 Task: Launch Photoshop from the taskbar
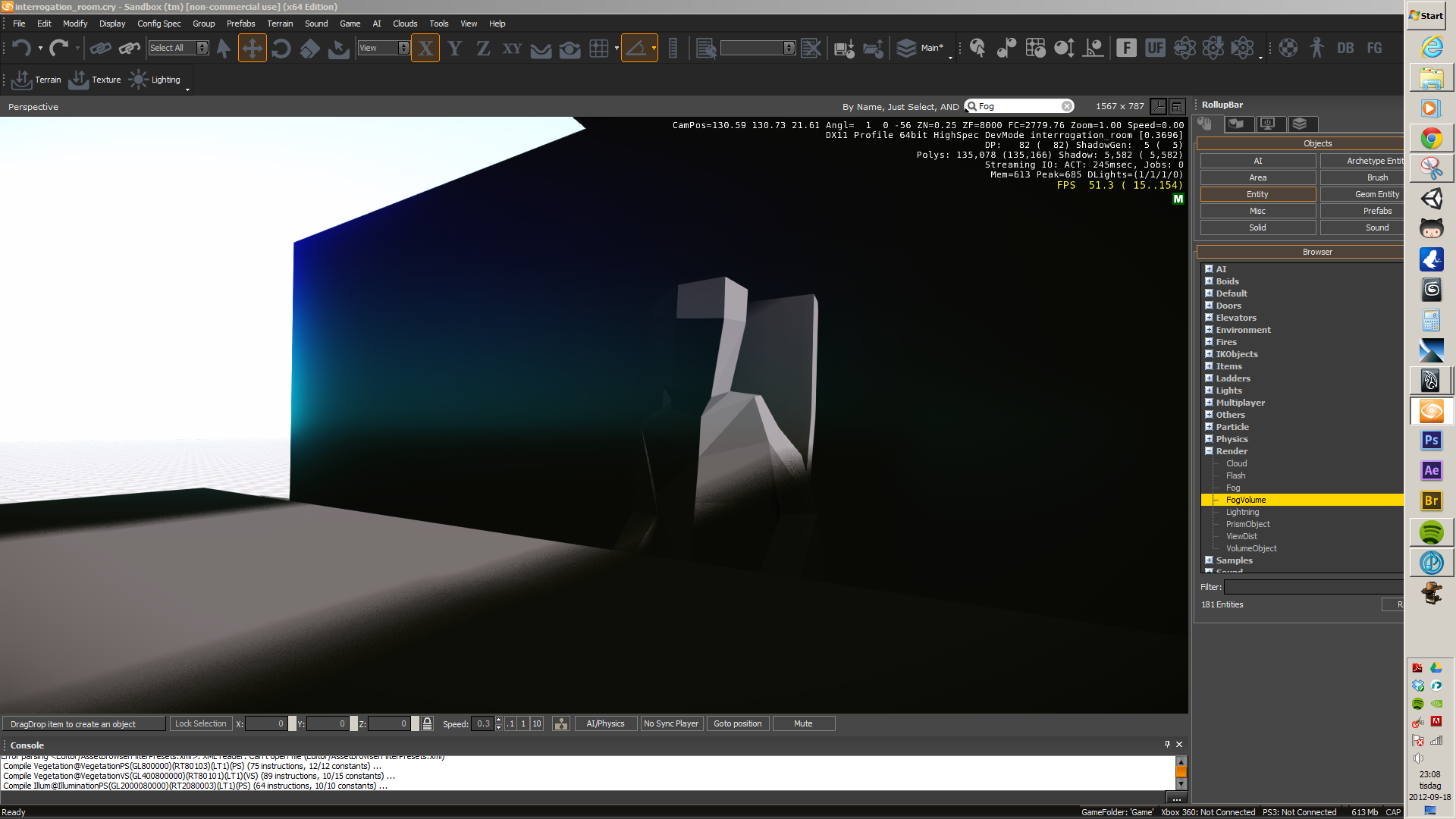1431,441
